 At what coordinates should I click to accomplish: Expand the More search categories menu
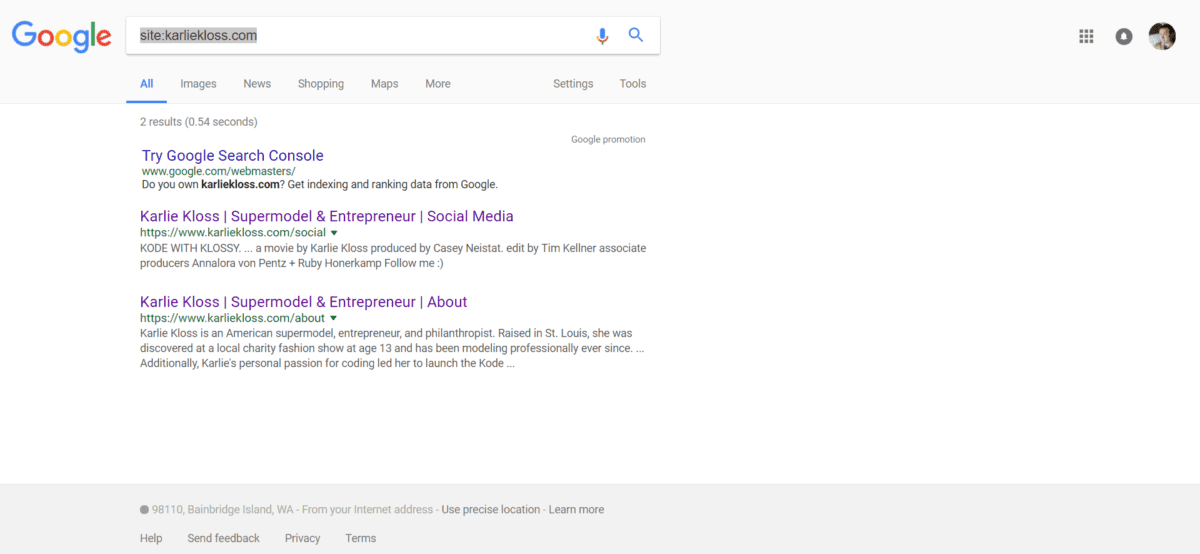[438, 84]
